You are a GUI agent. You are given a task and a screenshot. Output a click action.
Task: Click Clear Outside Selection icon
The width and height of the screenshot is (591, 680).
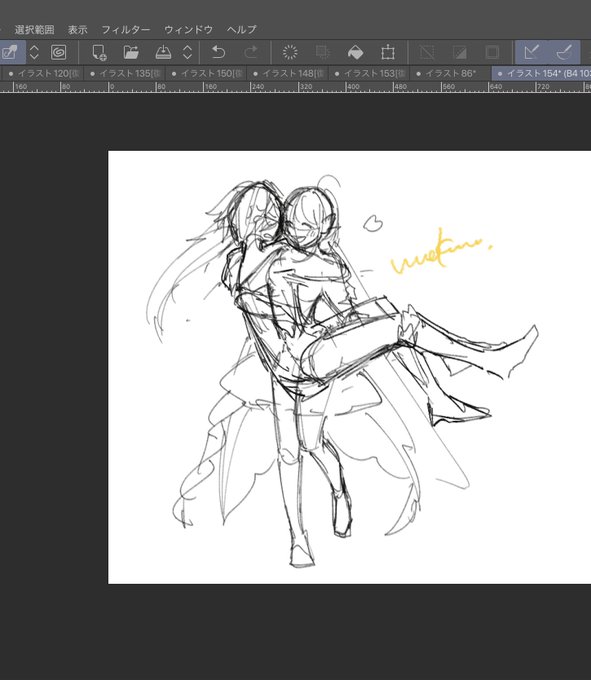coord(323,52)
